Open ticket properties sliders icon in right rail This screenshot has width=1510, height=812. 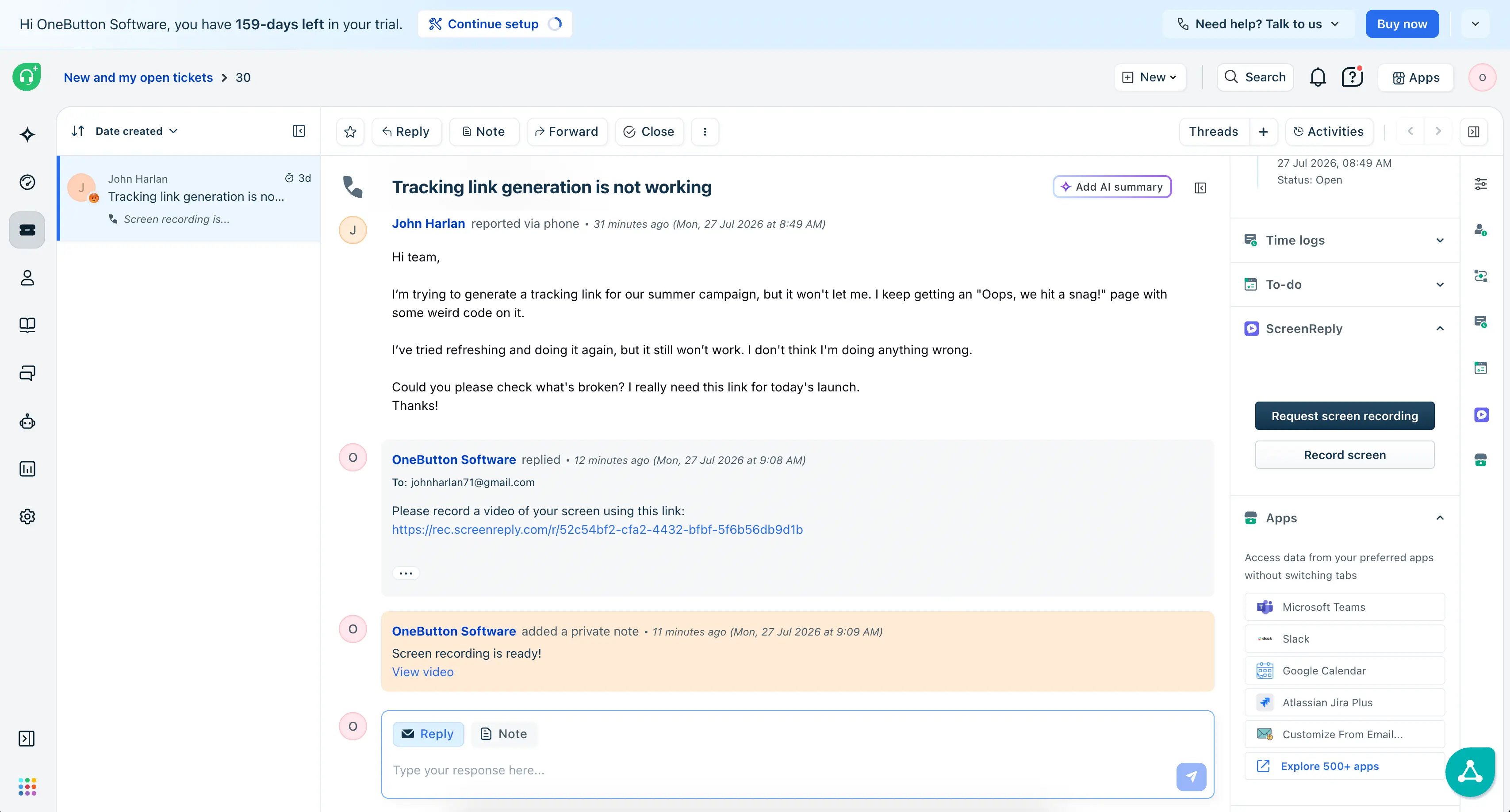(x=1481, y=184)
